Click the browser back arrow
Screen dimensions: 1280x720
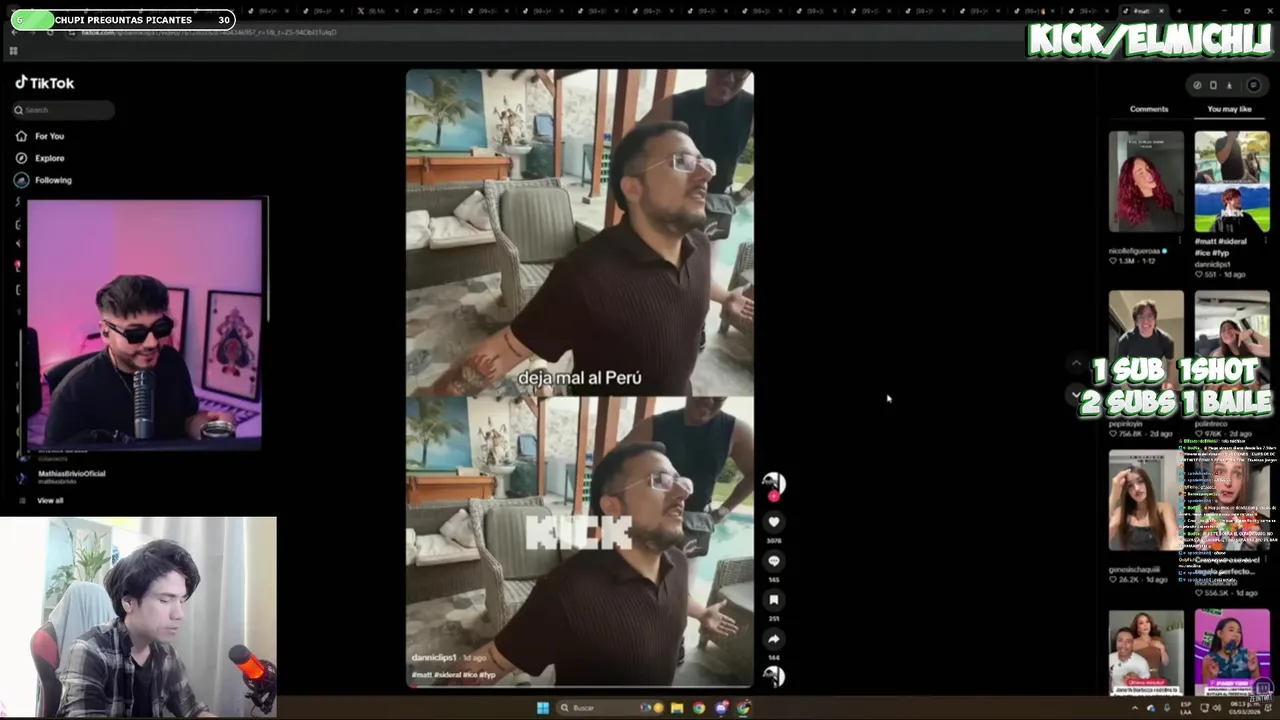click(x=13, y=32)
